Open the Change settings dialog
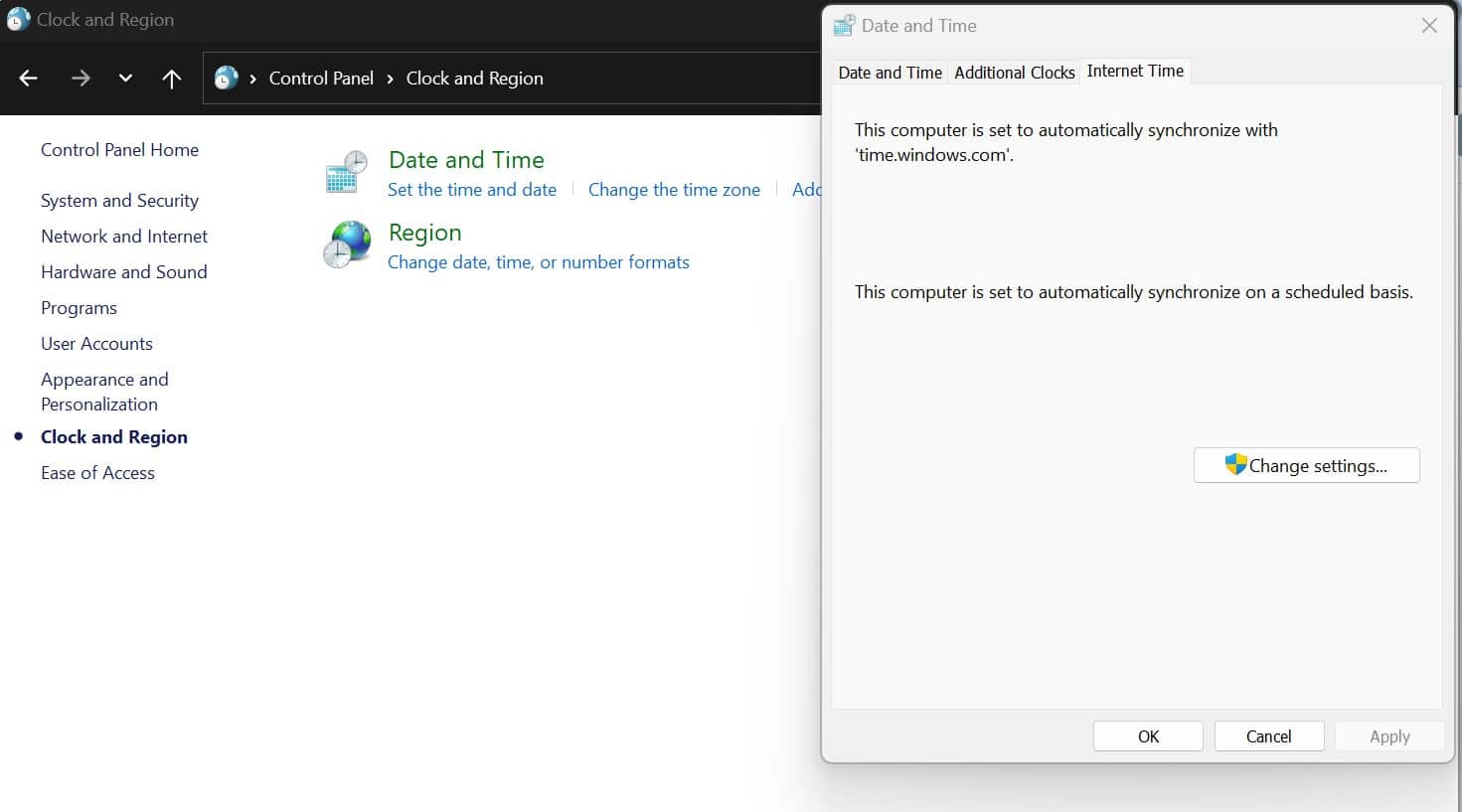The width and height of the screenshot is (1462, 812). [x=1306, y=464]
